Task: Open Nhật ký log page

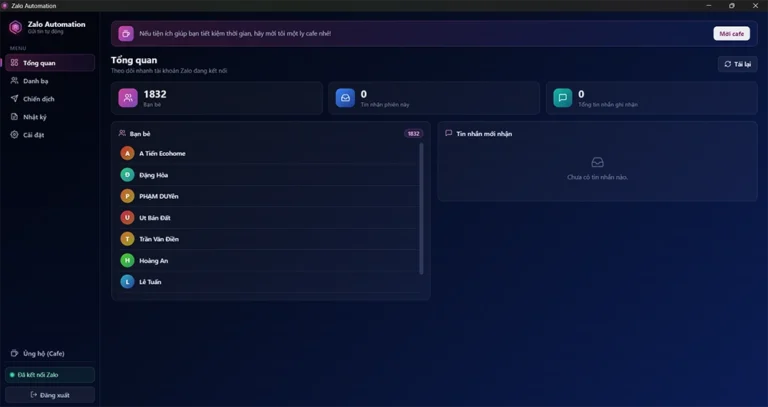Action: tap(50, 117)
